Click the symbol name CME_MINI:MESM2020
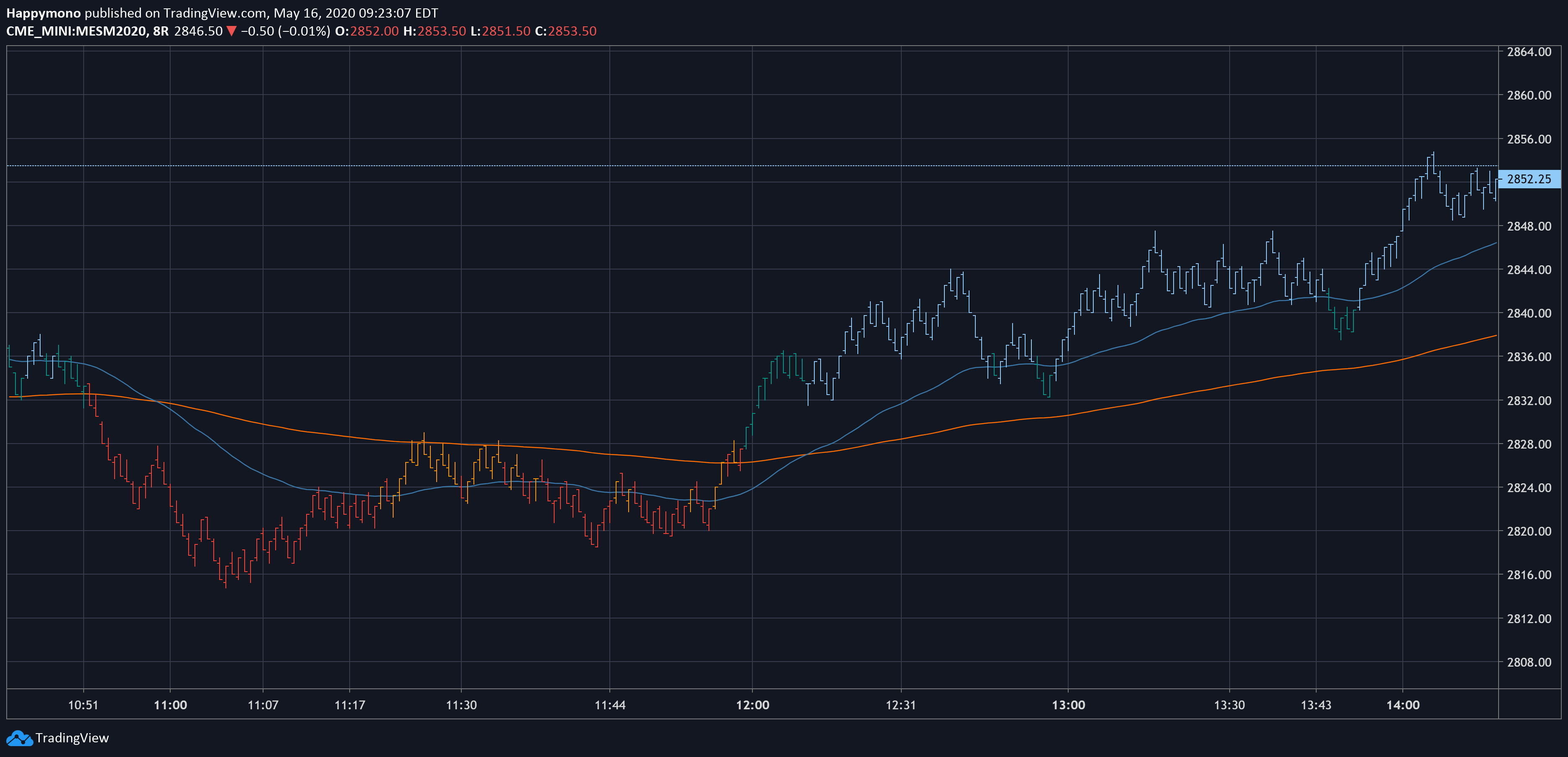Image resolution: width=1568 pixels, height=757 pixels. pyautogui.click(x=76, y=31)
